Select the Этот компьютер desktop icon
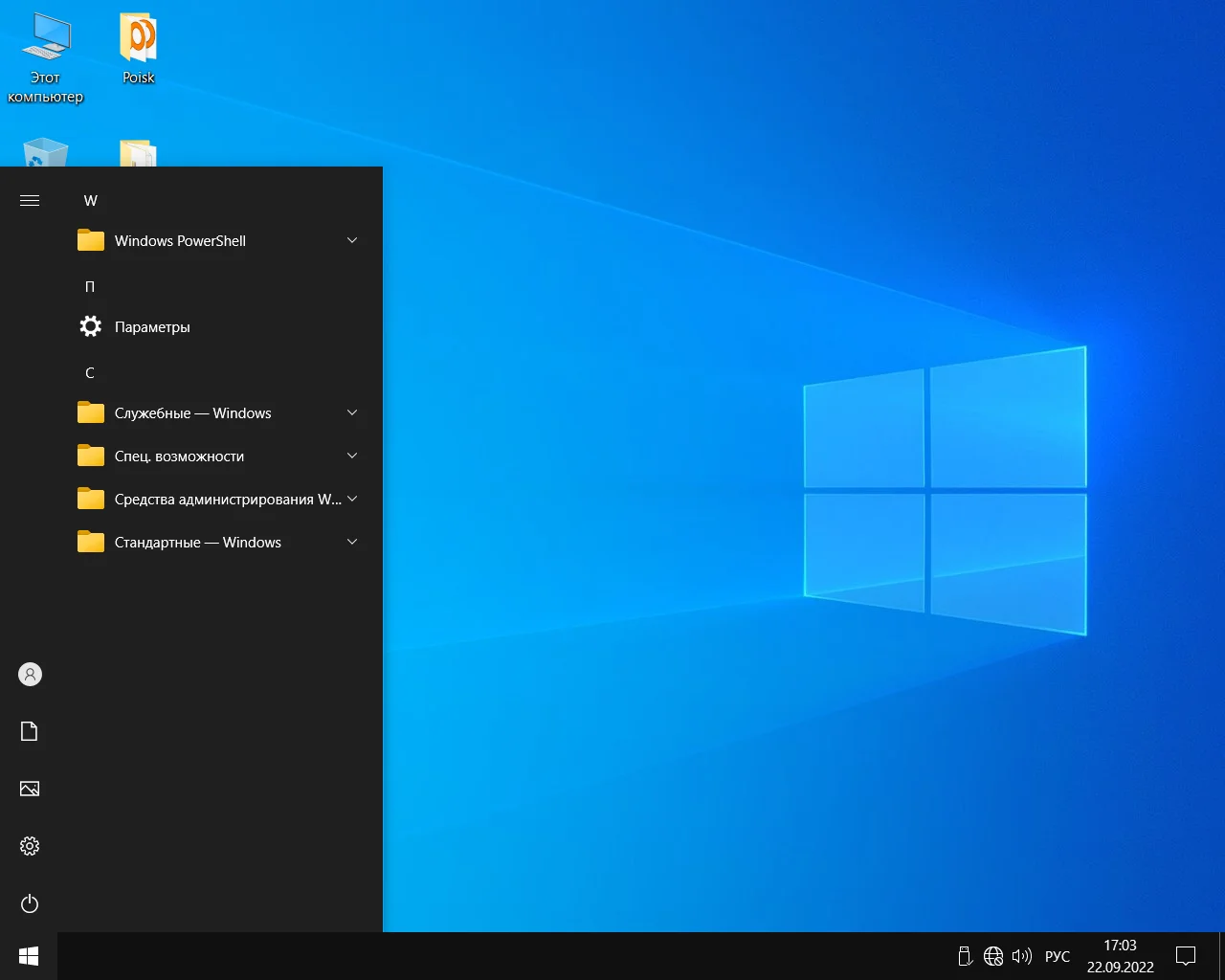Screen dimensions: 1225x980 pos(45,59)
